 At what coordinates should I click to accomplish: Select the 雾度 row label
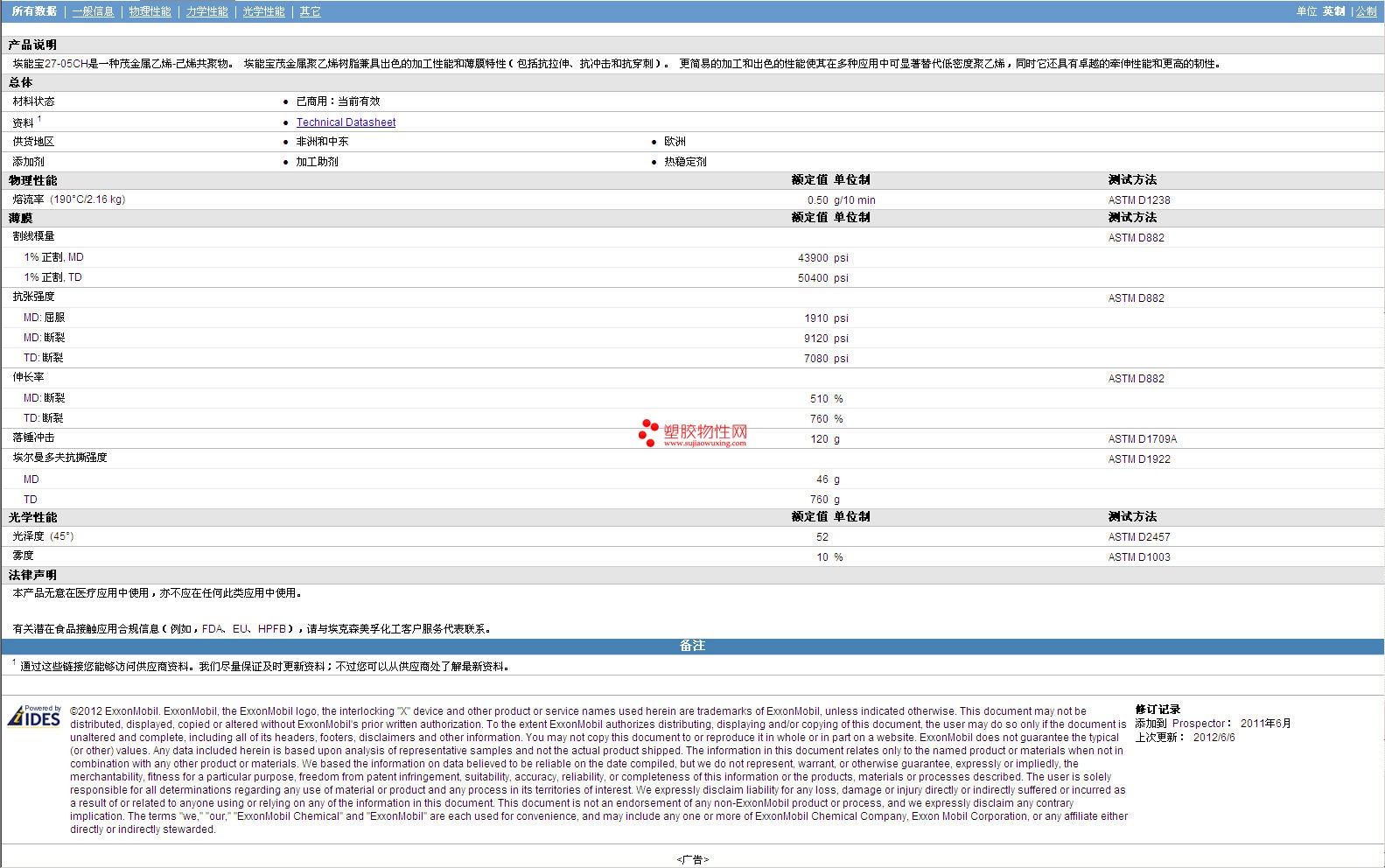(23, 556)
